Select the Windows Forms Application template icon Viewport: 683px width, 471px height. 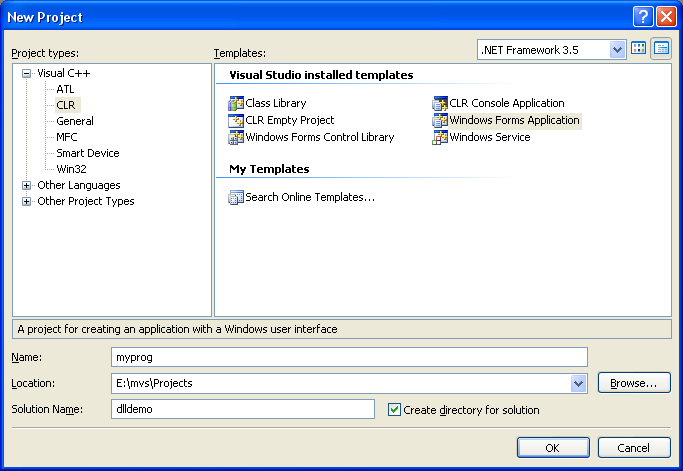pos(440,120)
